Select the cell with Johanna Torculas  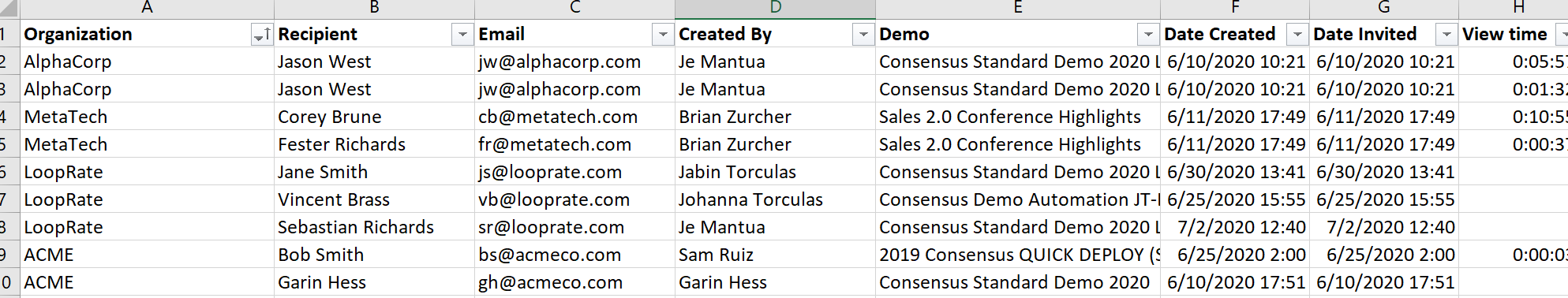[x=775, y=199]
